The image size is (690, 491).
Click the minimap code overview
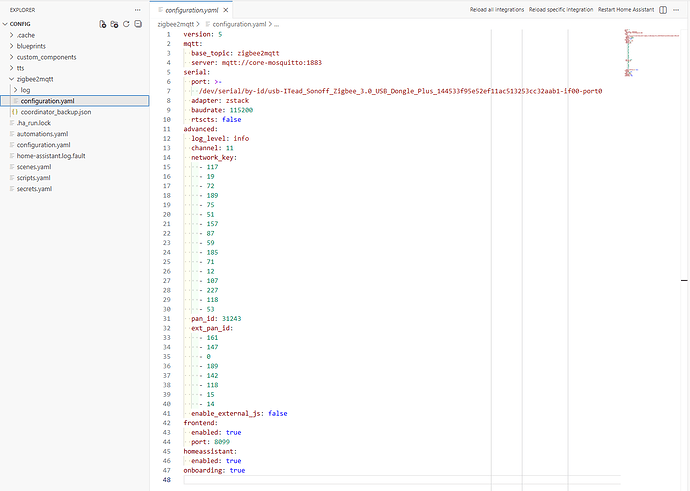[651, 53]
